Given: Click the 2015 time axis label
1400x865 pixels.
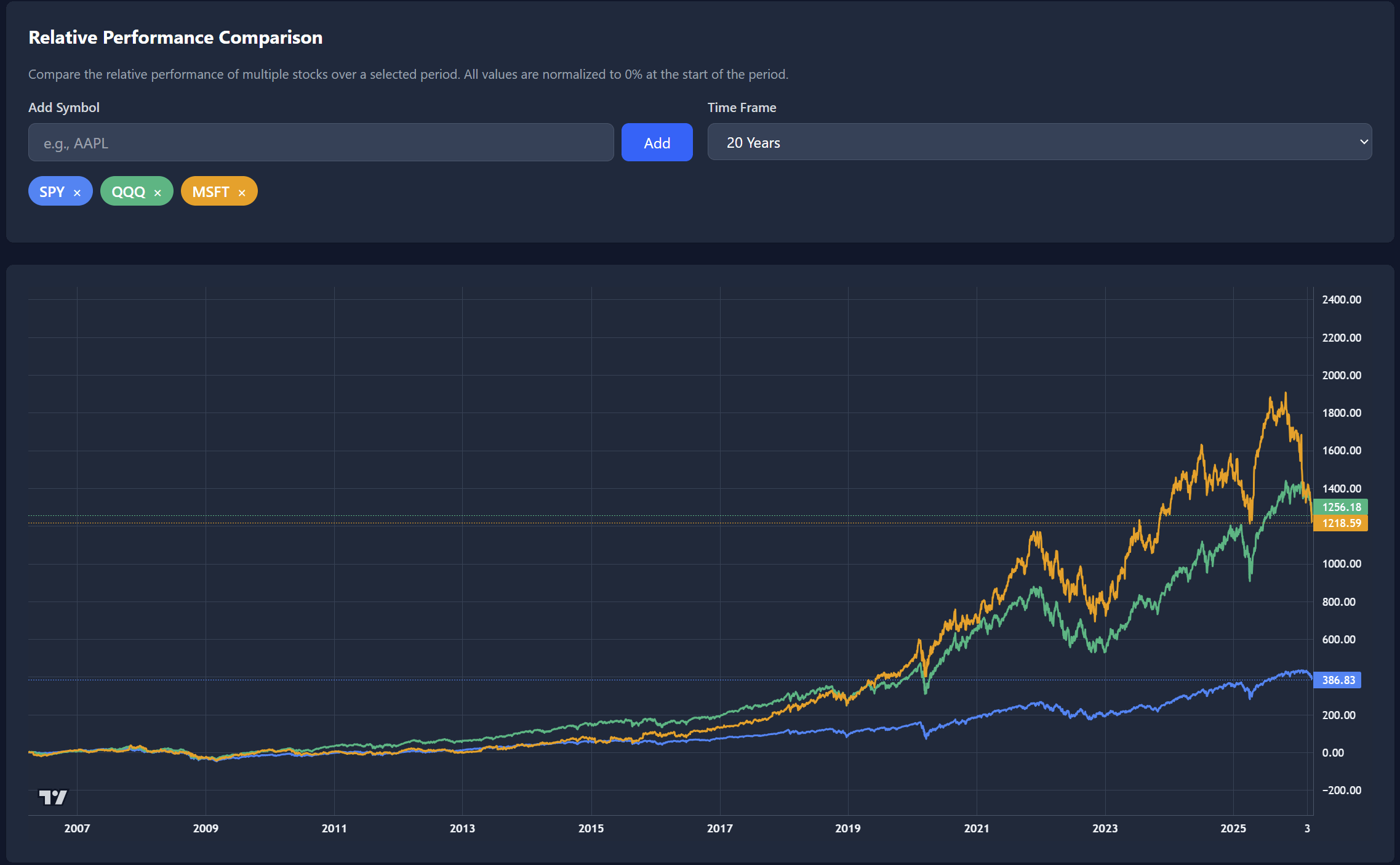Looking at the screenshot, I should coord(591,828).
